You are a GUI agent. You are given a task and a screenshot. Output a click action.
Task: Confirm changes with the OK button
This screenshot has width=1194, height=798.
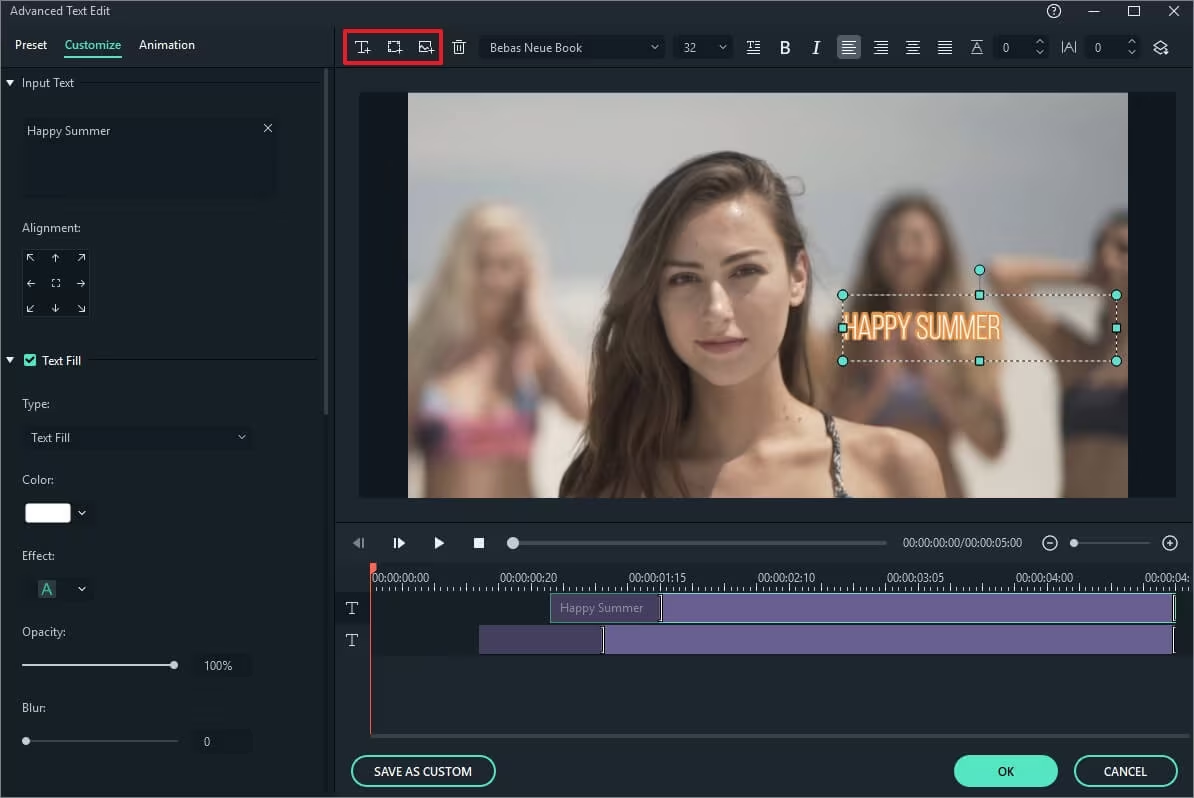tap(1005, 771)
